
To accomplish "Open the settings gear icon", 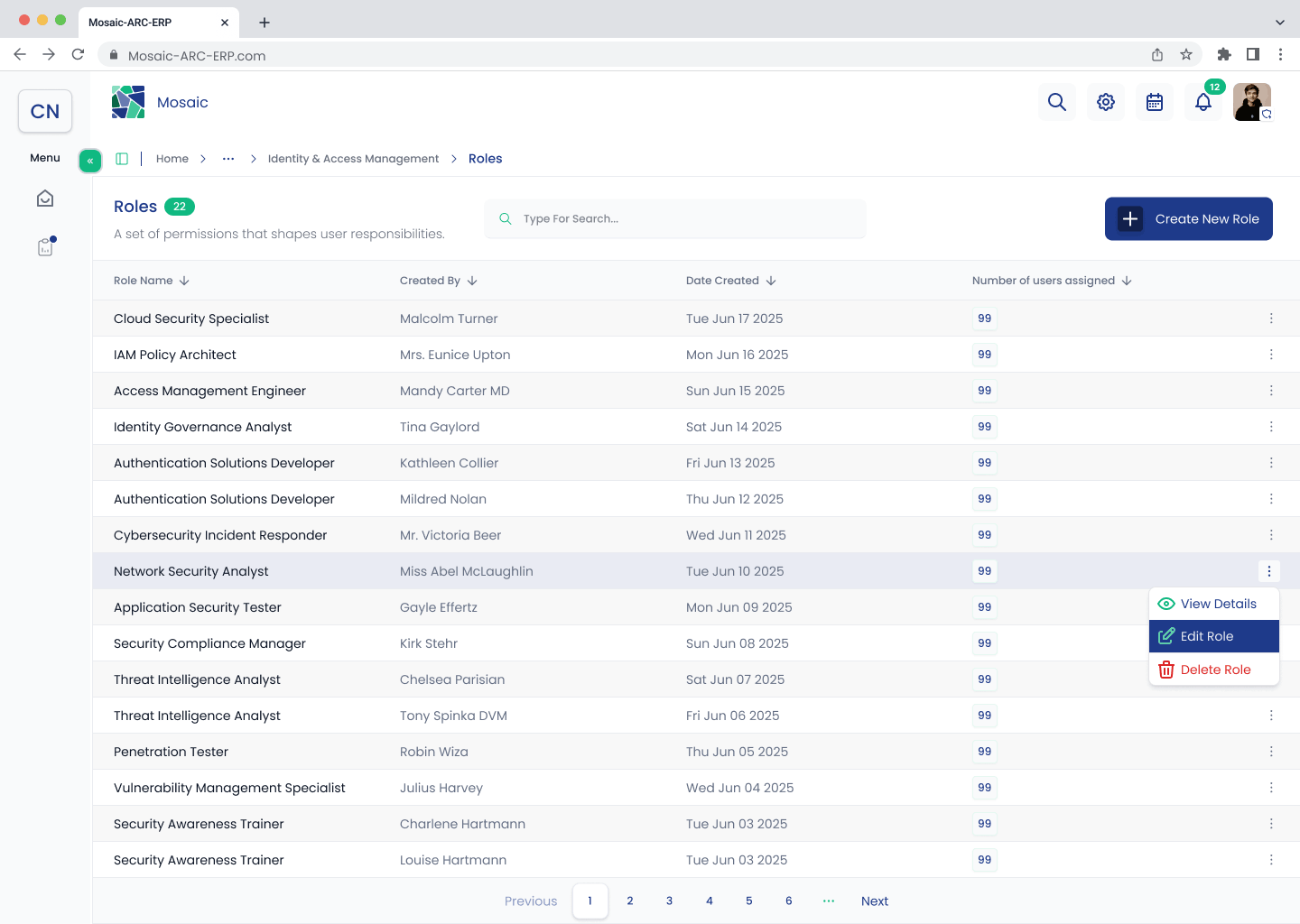I will tap(1106, 102).
